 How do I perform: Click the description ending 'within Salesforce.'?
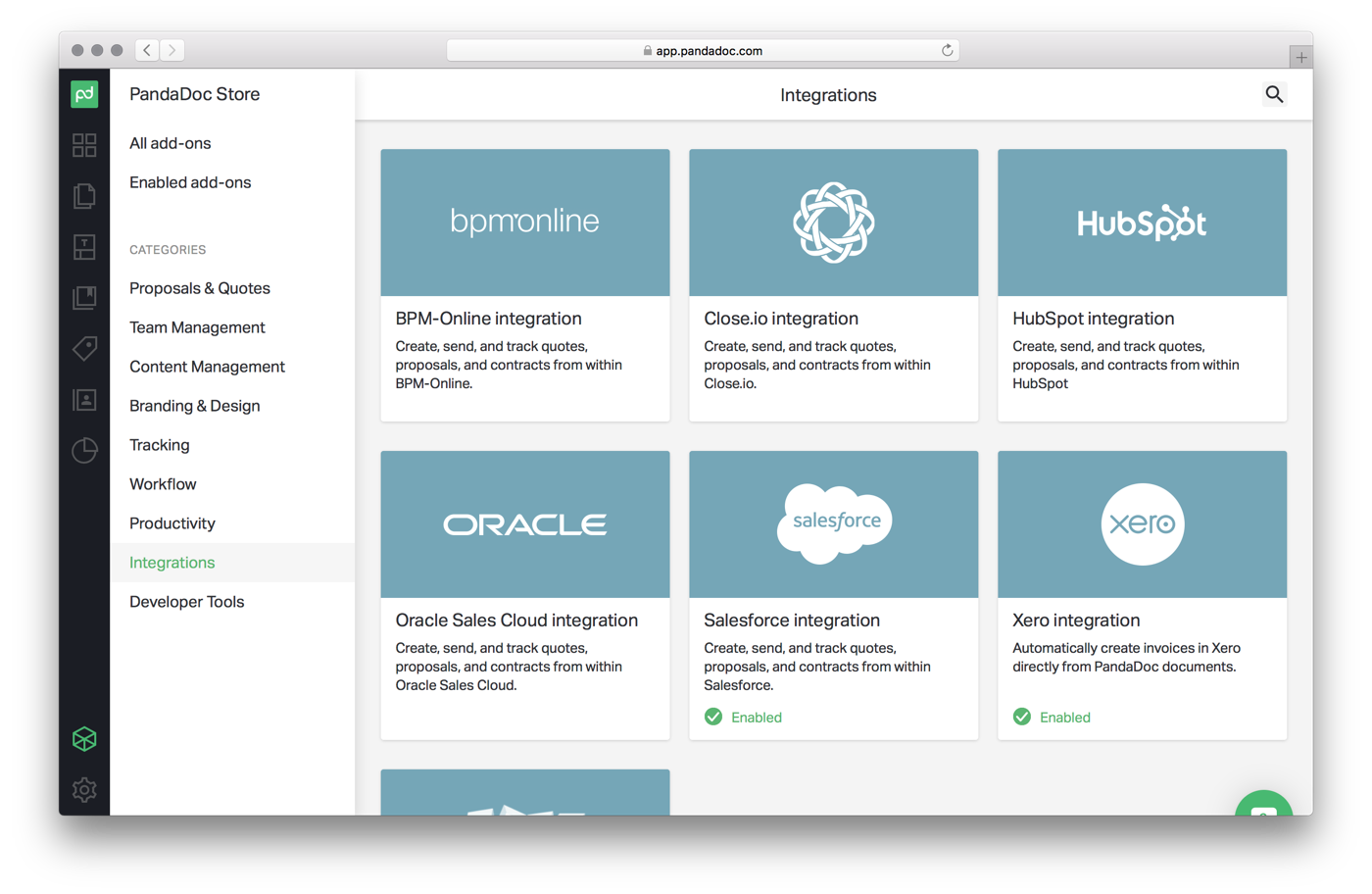pos(817,667)
